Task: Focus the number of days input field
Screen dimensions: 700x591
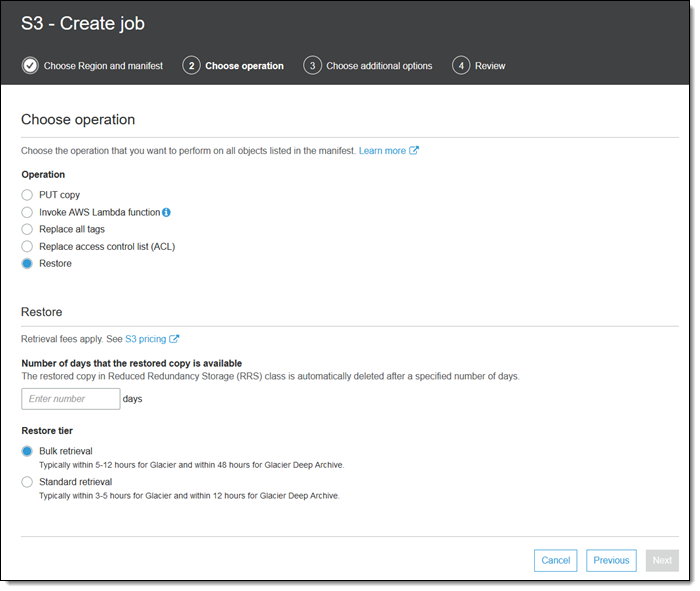Action: click(x=70, y=399)
